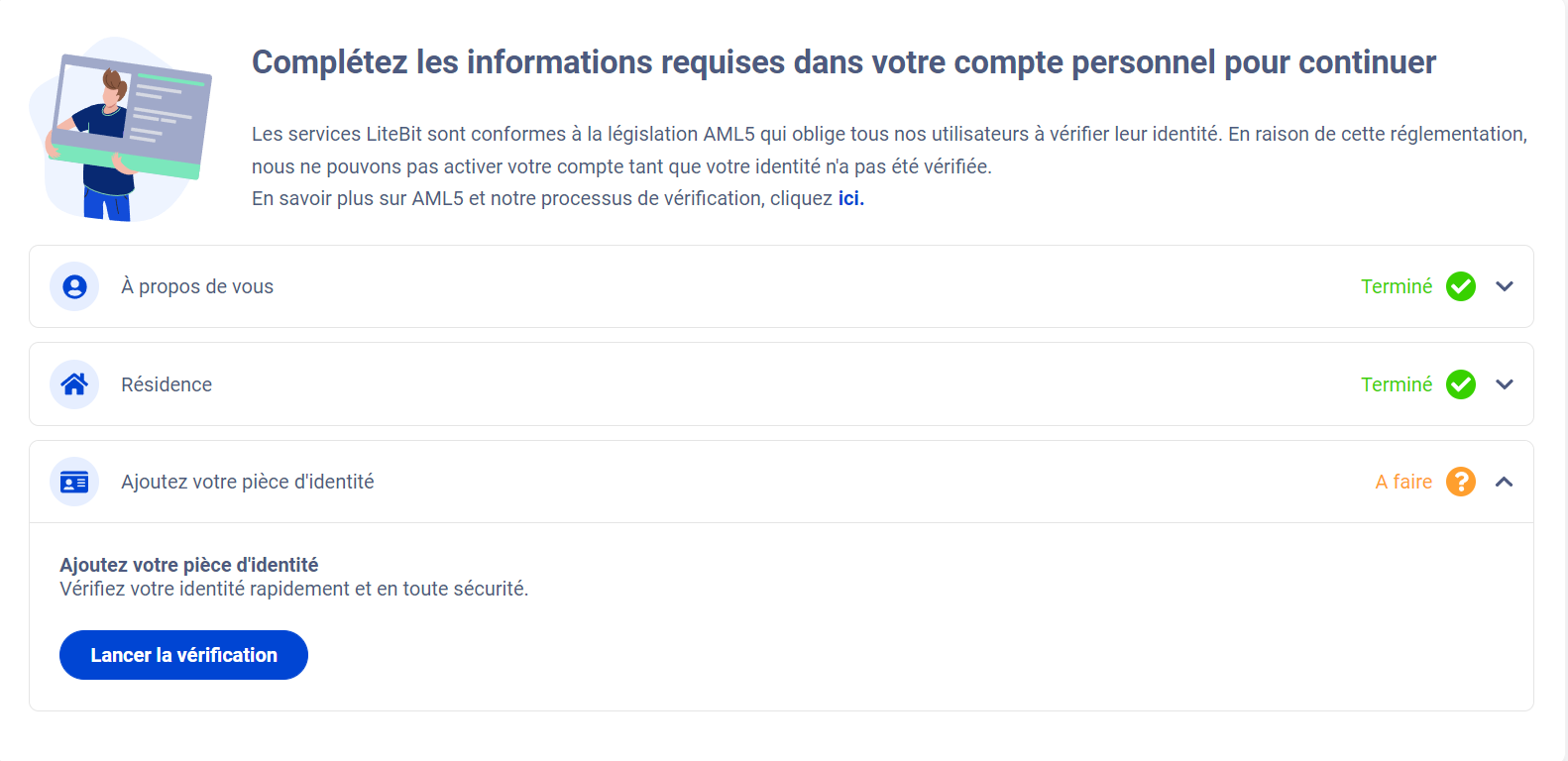1568x761 pixels.
Task: Click the green checkmark for À propos de vous
Action: click(x=1461, y=286)
